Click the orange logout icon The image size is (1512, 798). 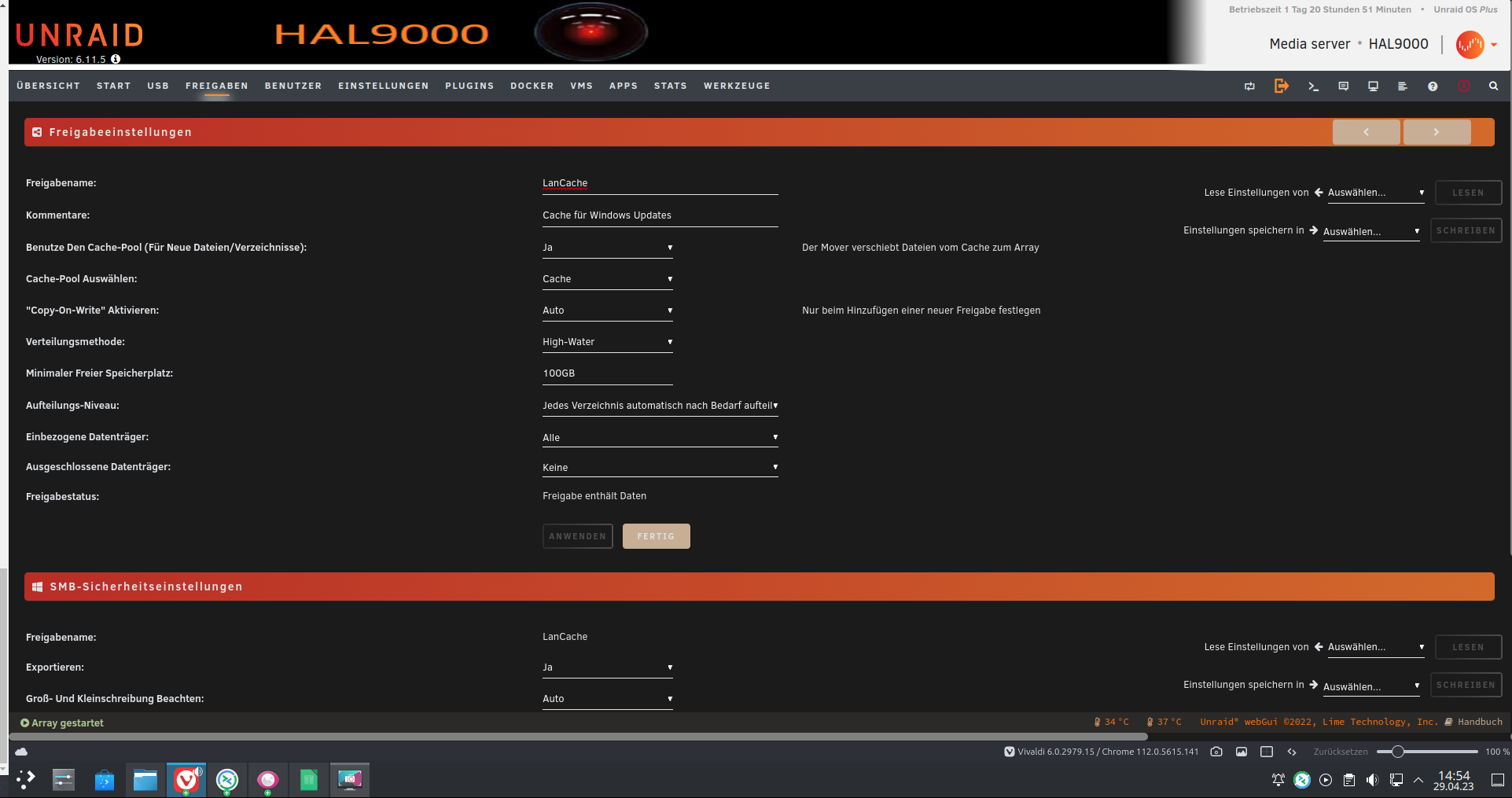(1282, 86)
